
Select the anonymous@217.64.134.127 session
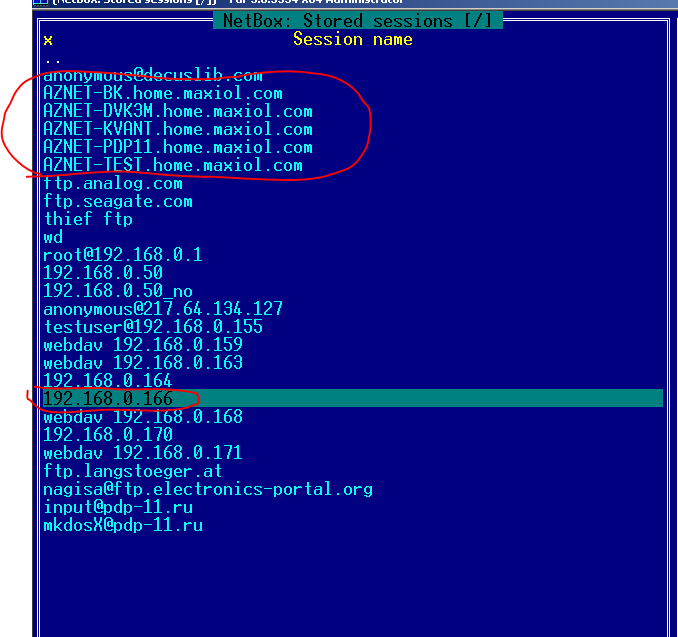coord(162,309)
